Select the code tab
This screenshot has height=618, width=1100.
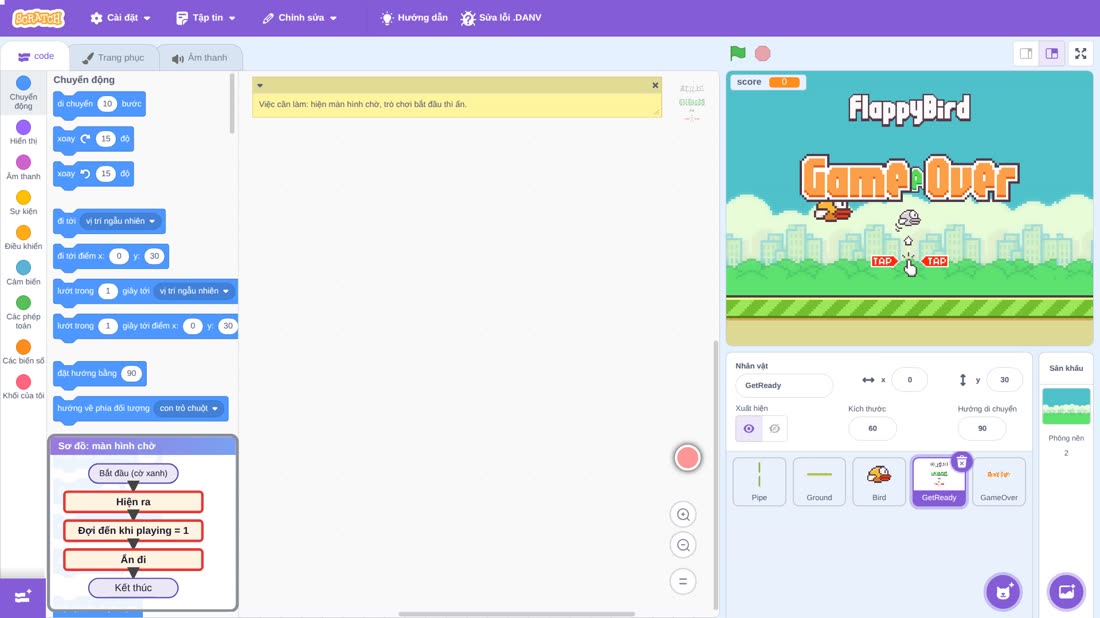click(x=36, y=56)
